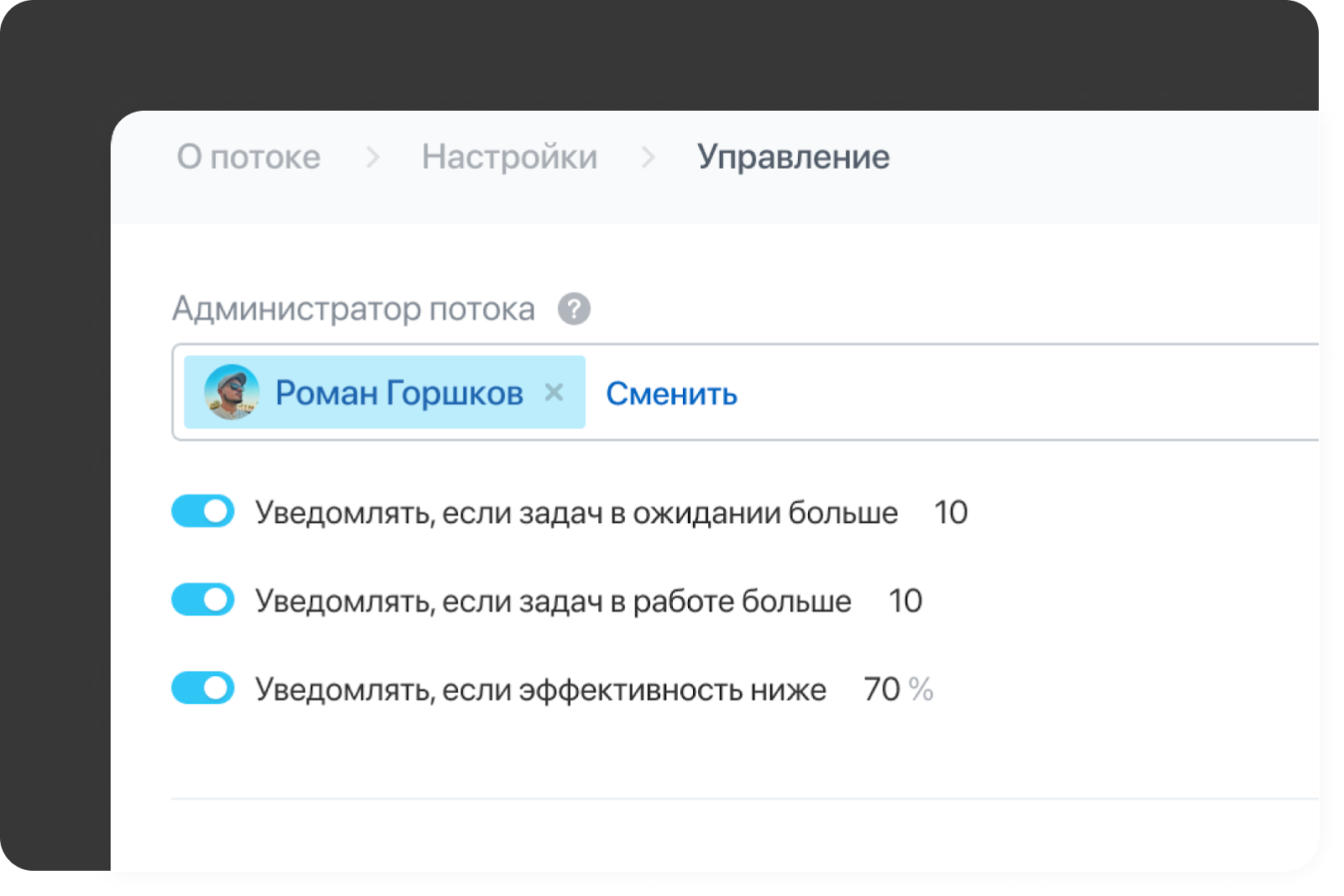Viewport: 1344px width, 896px height.
Task: Switch to the Настройки tab
Action: pos(510,157)
